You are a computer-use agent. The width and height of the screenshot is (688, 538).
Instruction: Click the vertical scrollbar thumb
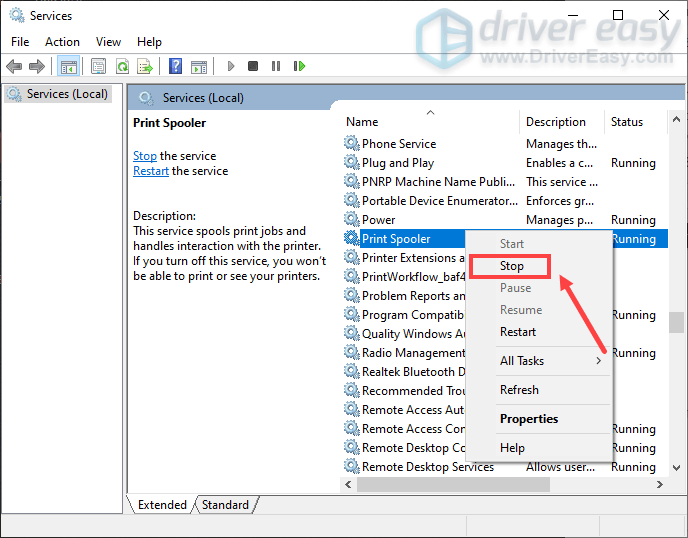pyautogui.click(x=676, y=323)
